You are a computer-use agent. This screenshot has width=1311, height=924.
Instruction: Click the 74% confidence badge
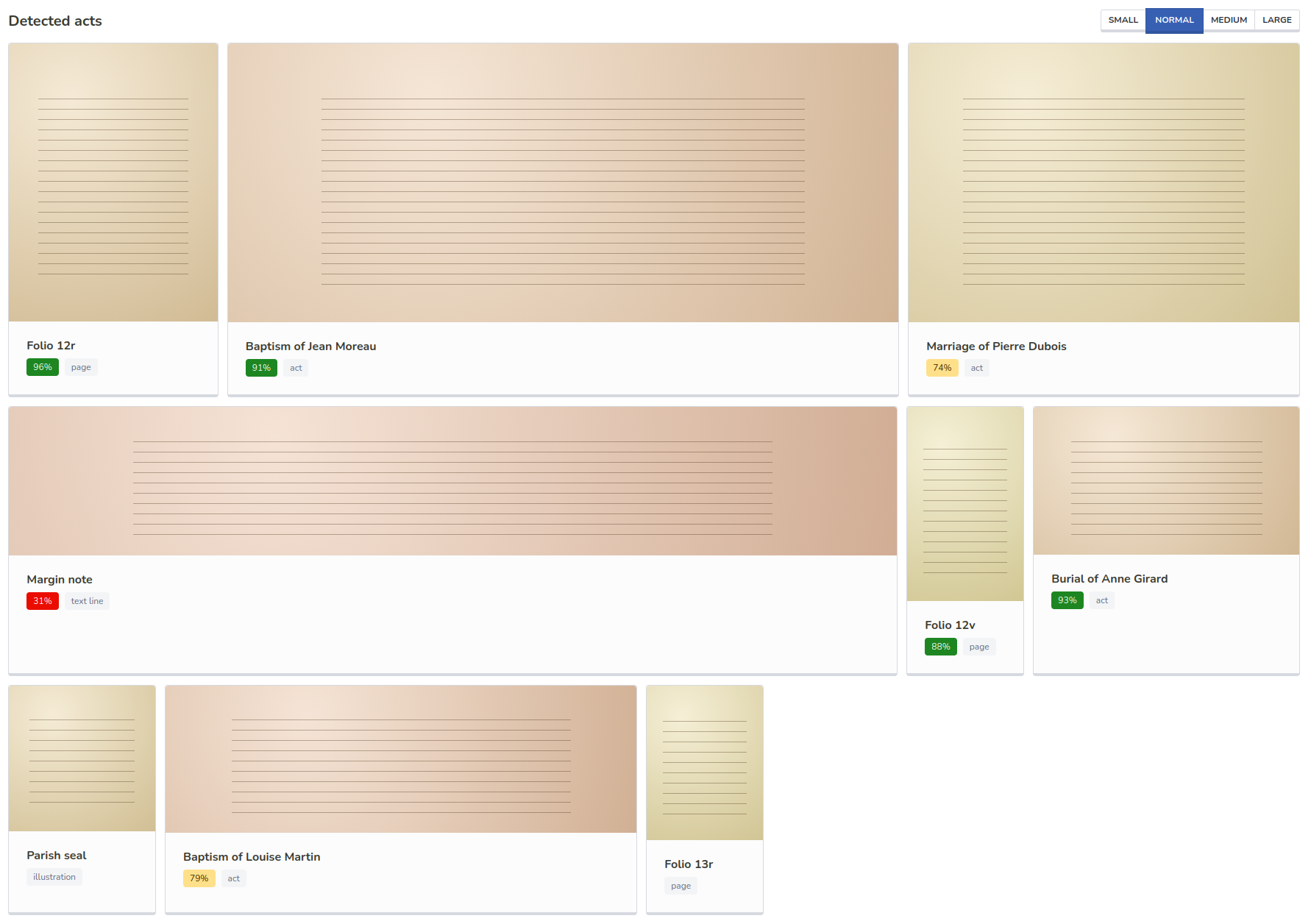point(942,368)
